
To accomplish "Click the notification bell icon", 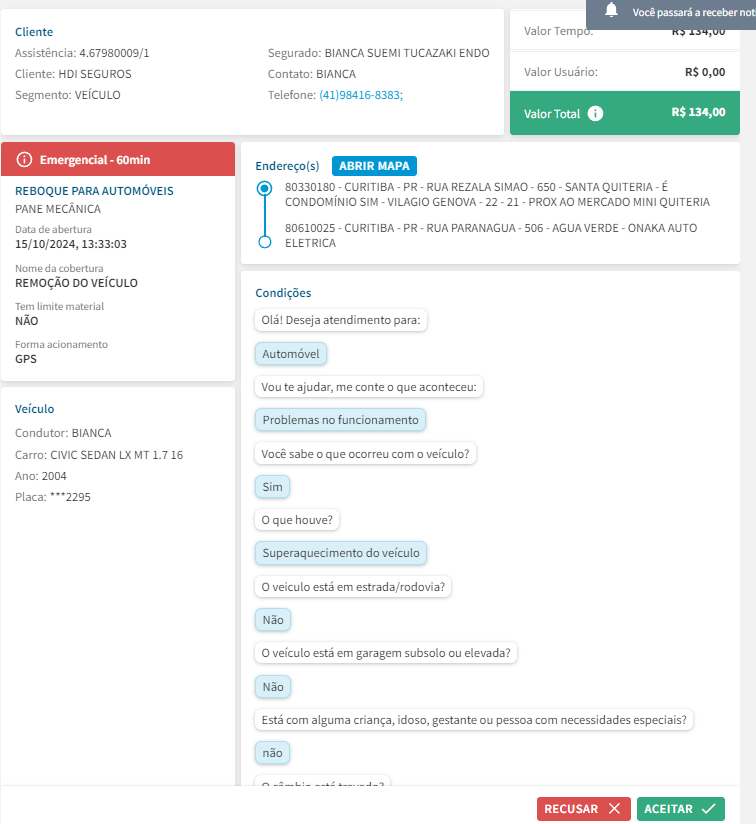I will 612,11.
